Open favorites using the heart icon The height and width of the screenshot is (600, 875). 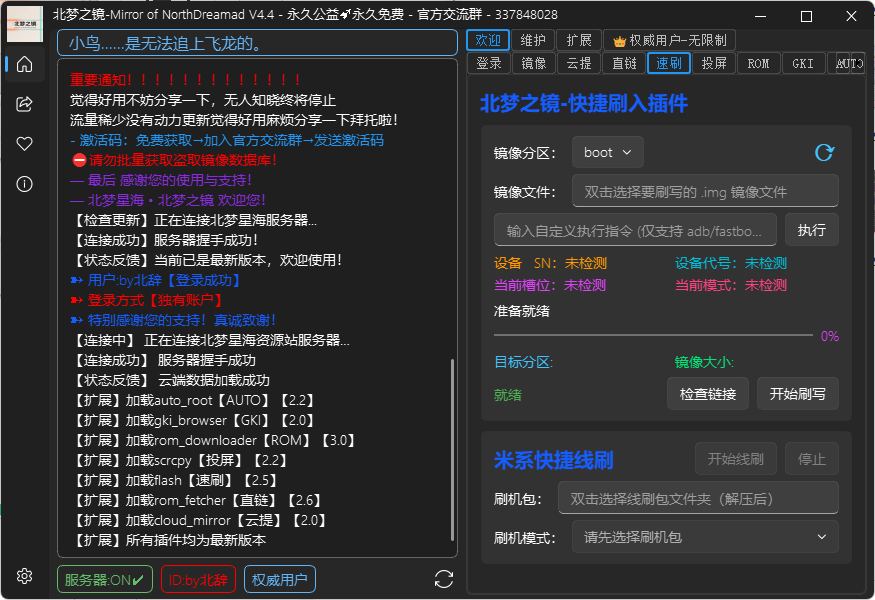[24, 143]
